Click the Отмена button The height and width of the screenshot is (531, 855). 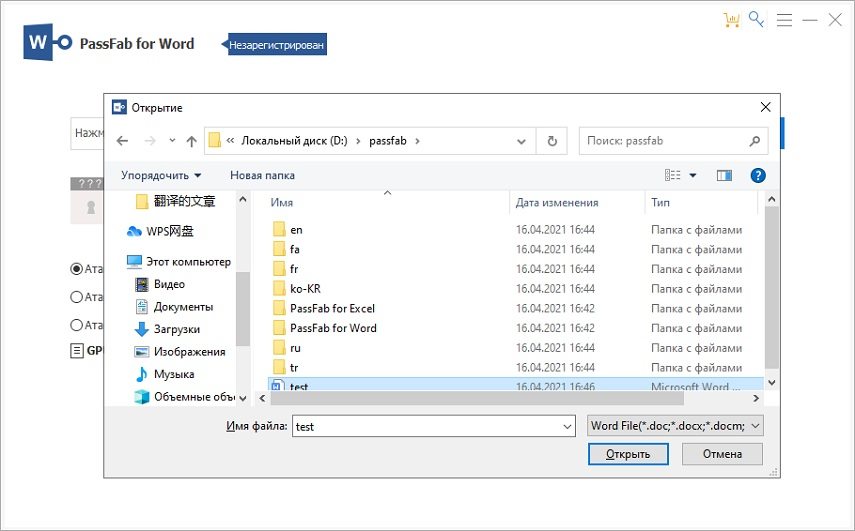coord(722,453)
